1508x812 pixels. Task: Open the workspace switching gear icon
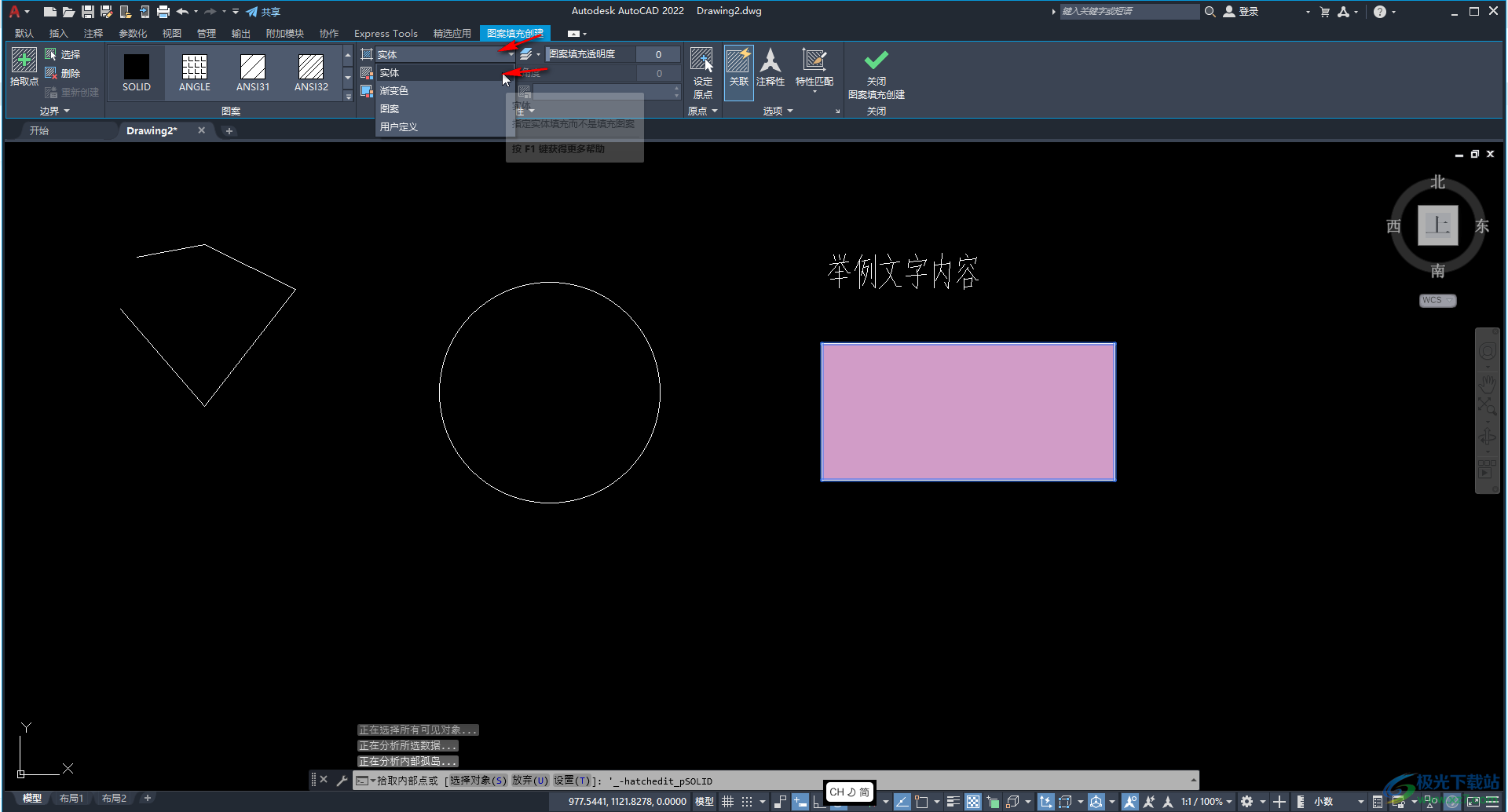(x=1246, y=802)
